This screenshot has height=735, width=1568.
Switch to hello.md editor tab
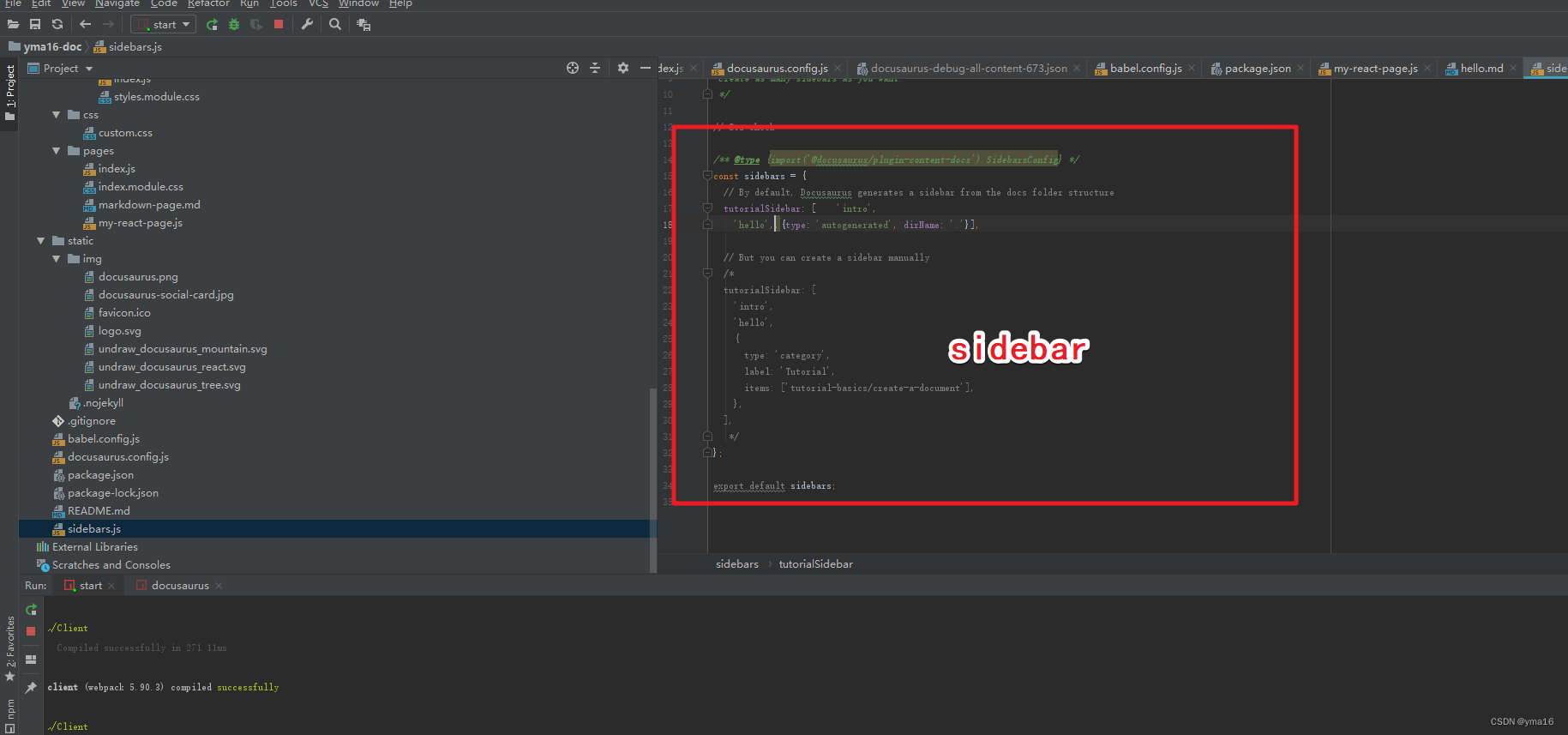(1481, 69)
